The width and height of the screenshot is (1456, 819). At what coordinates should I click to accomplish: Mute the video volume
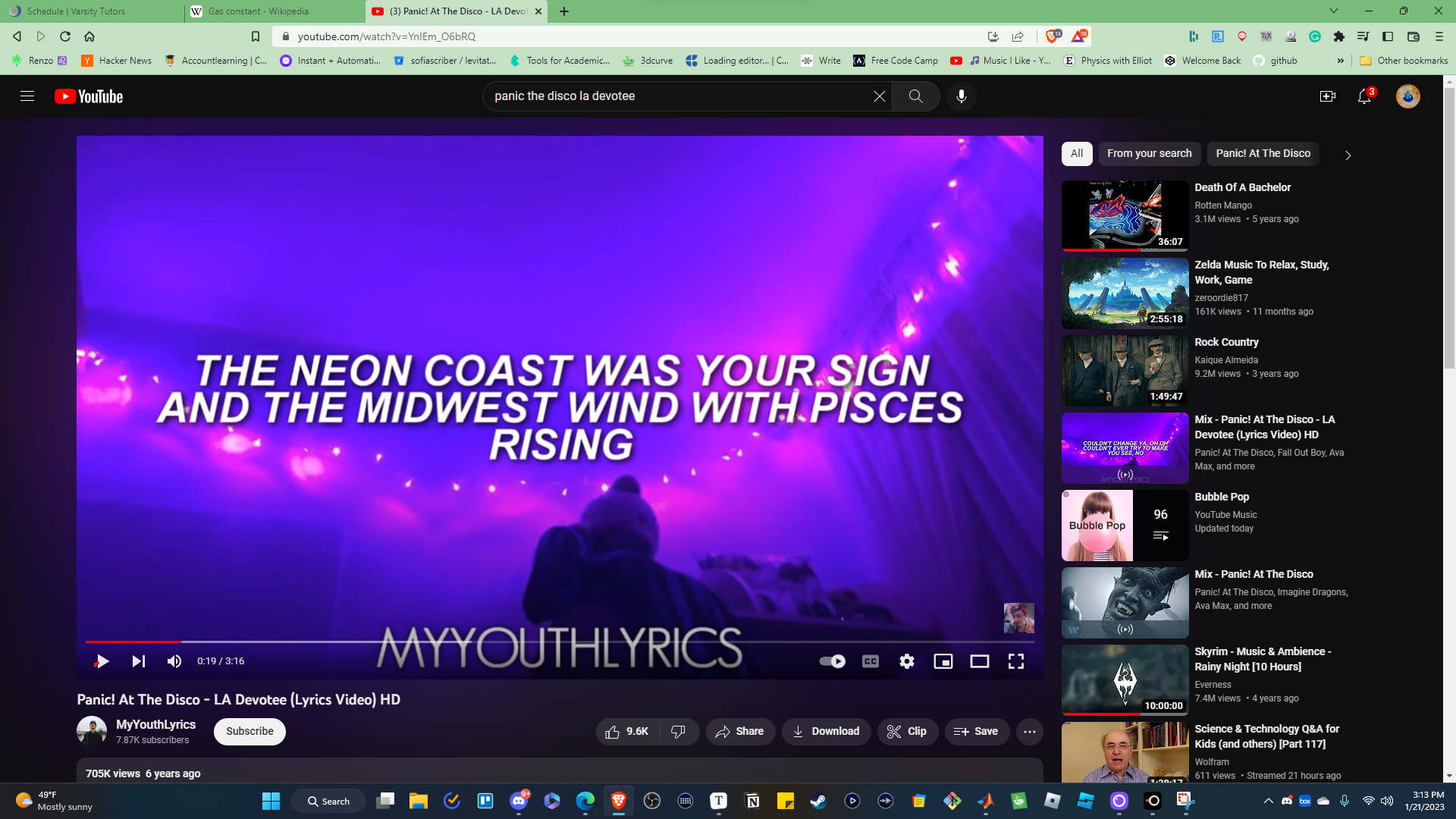(174, 661)
